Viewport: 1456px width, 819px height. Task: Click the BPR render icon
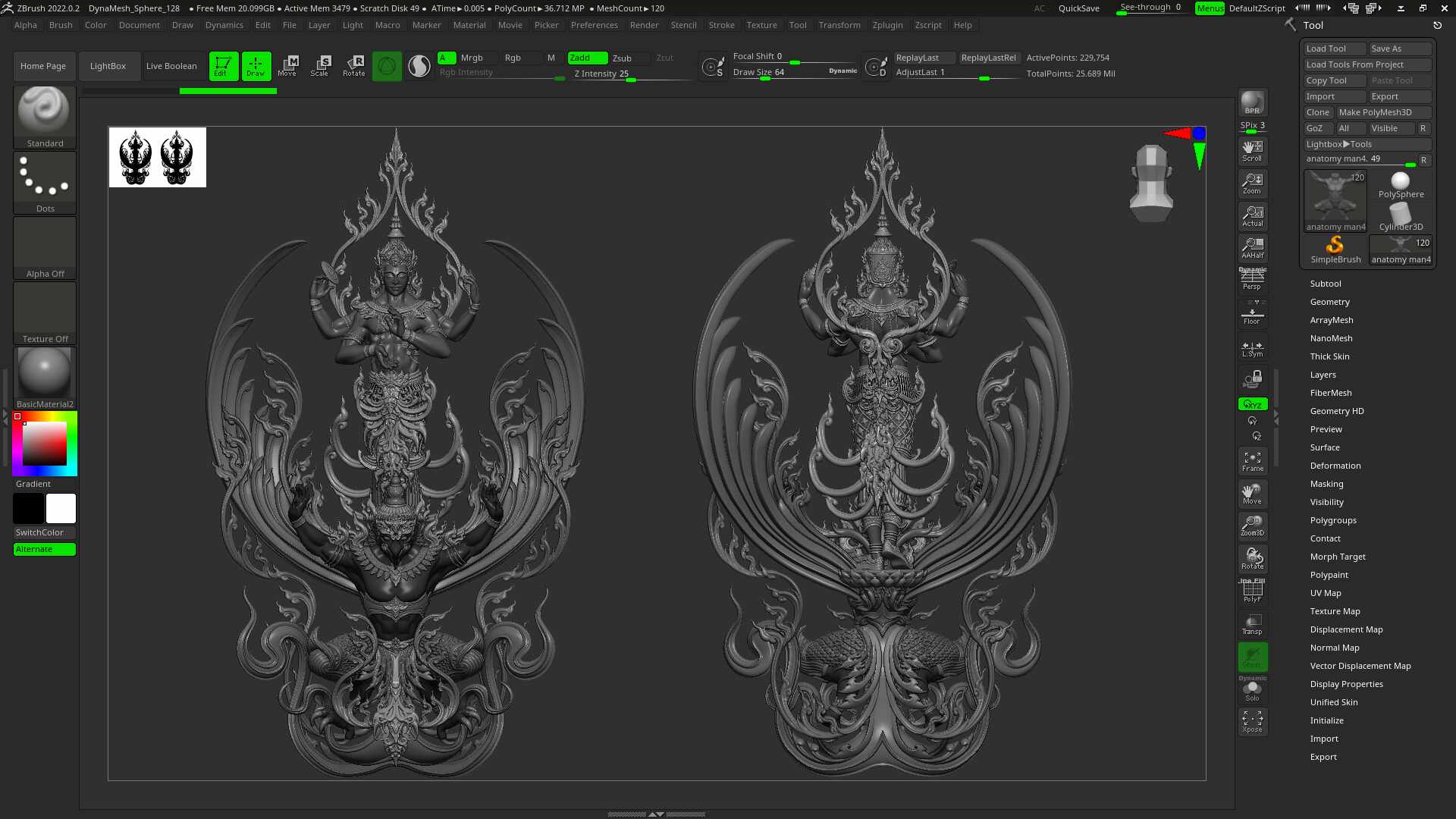(x=1252, y=102)
